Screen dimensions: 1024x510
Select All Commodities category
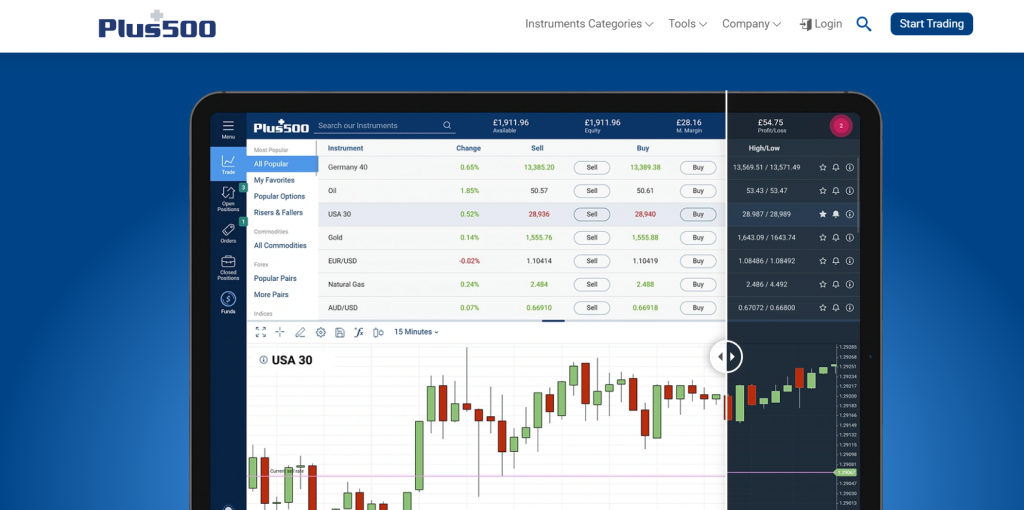tap(280, 246)
